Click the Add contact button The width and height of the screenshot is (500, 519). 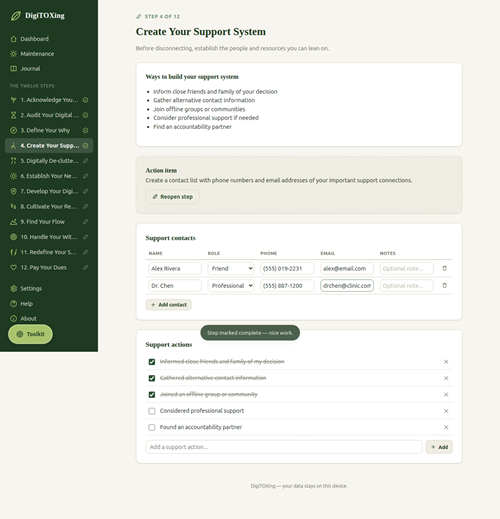(x=169, y=305)
